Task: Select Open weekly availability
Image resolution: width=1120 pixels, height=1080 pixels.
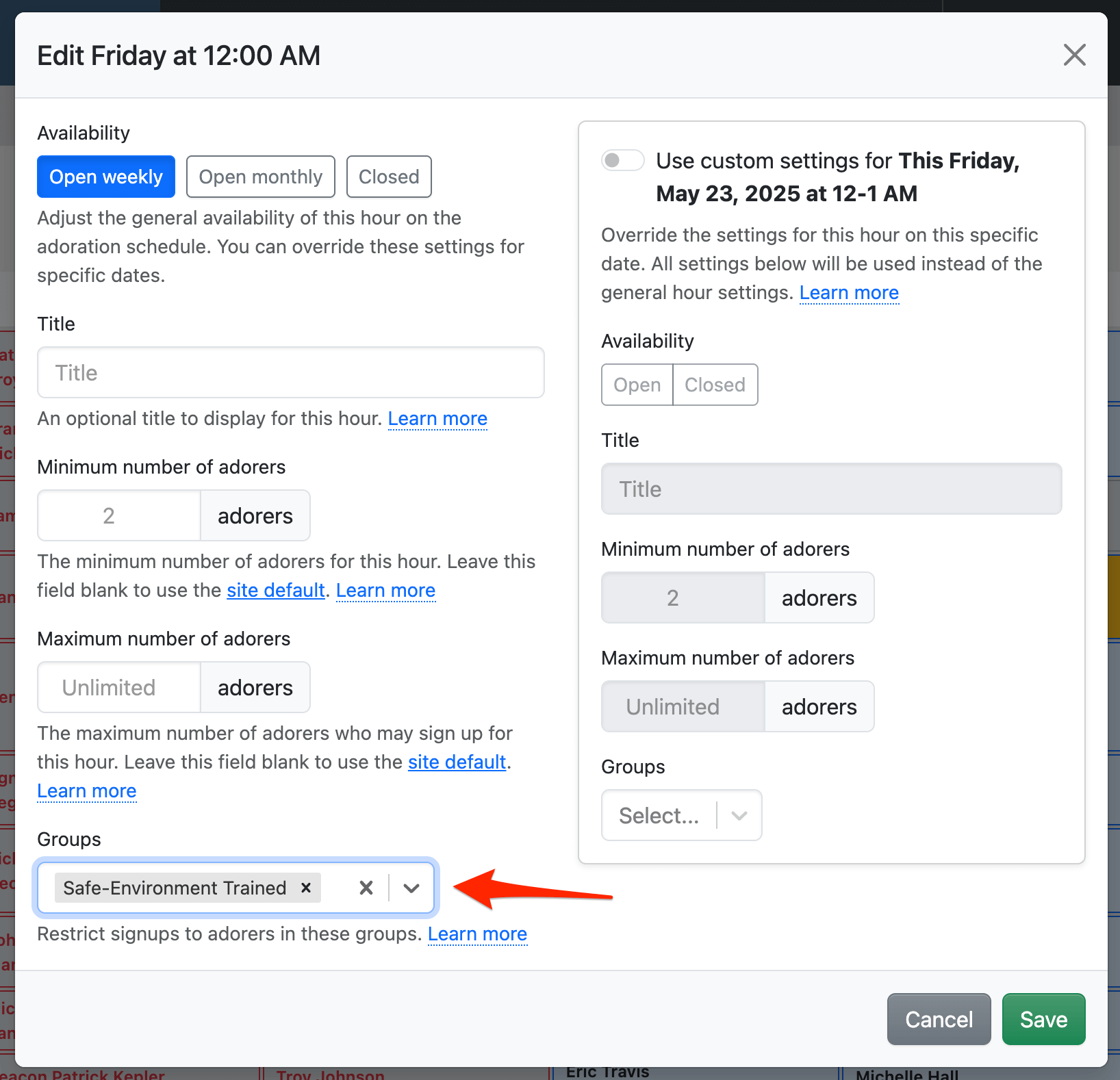Action: 106,177
